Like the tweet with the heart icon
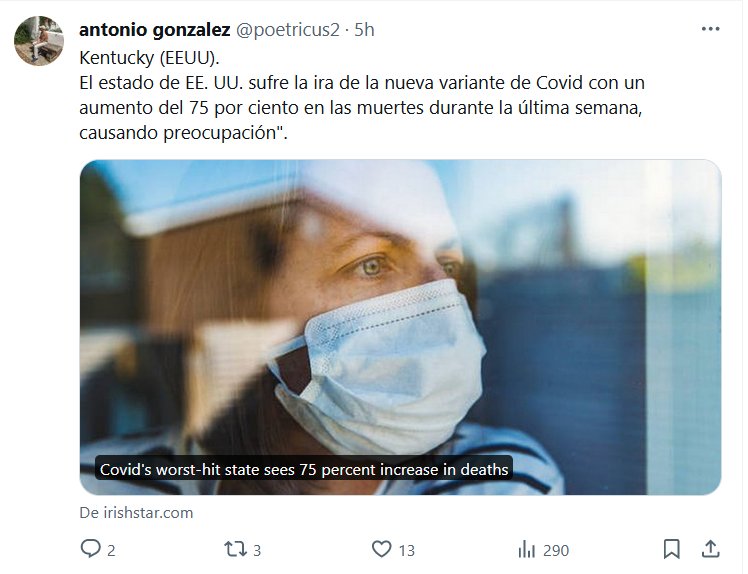The height and width of the screenshot is (574, 748). (x=382, y=549)
